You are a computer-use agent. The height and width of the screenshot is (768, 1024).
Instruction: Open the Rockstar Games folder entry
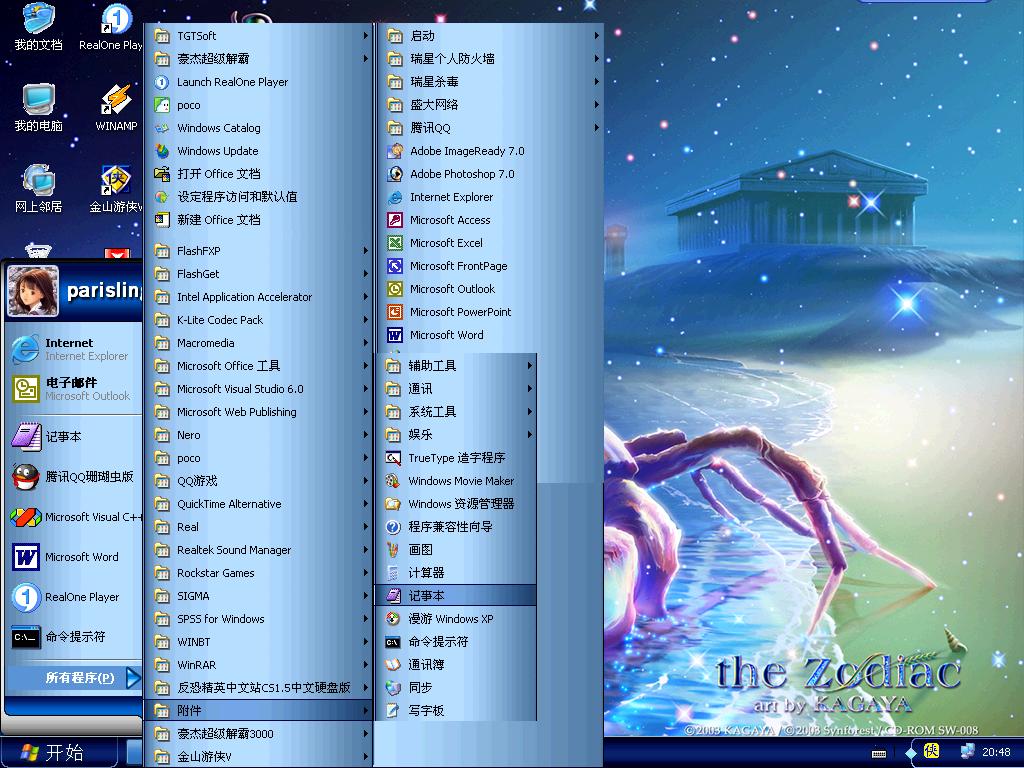pos(259,573)
